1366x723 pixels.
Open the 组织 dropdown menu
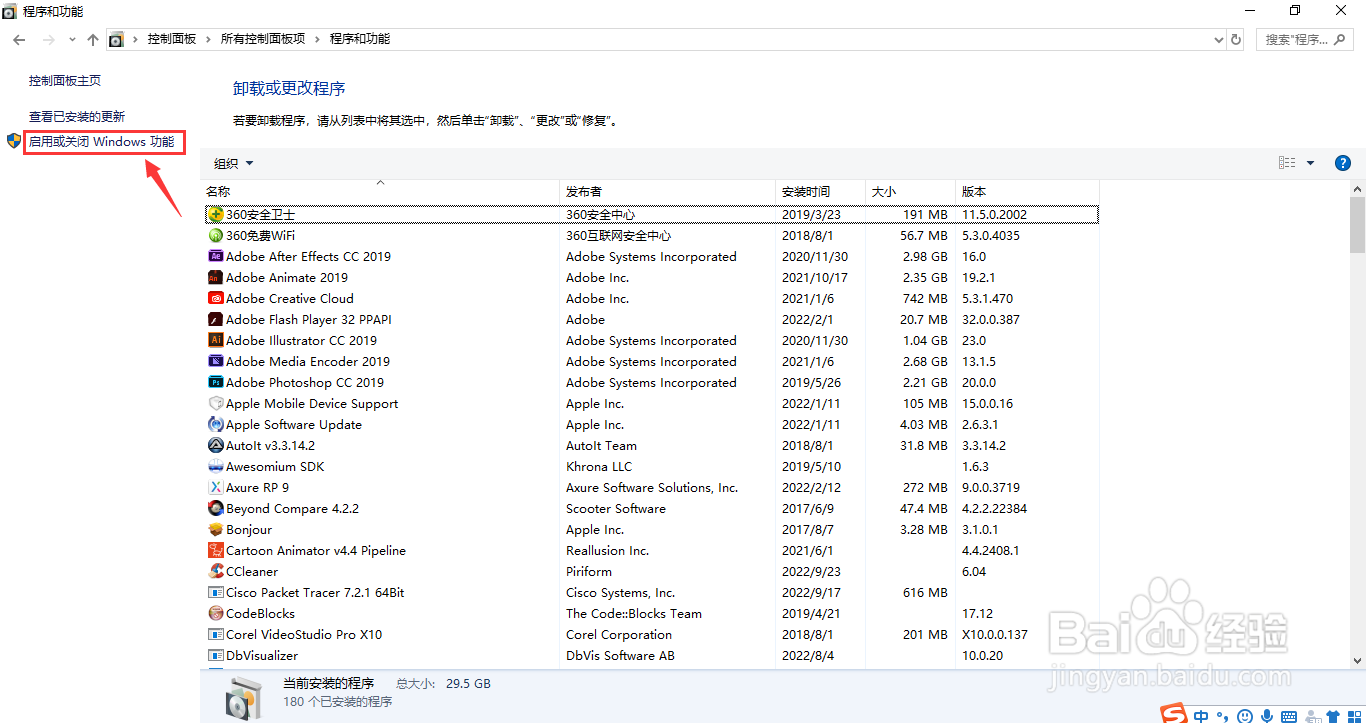[x=234, y=163]
